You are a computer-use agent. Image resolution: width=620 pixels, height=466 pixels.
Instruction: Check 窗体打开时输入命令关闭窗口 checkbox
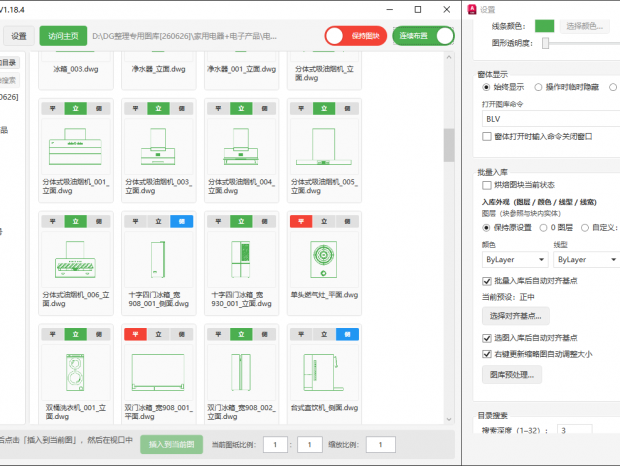click(x=487, y=136)
